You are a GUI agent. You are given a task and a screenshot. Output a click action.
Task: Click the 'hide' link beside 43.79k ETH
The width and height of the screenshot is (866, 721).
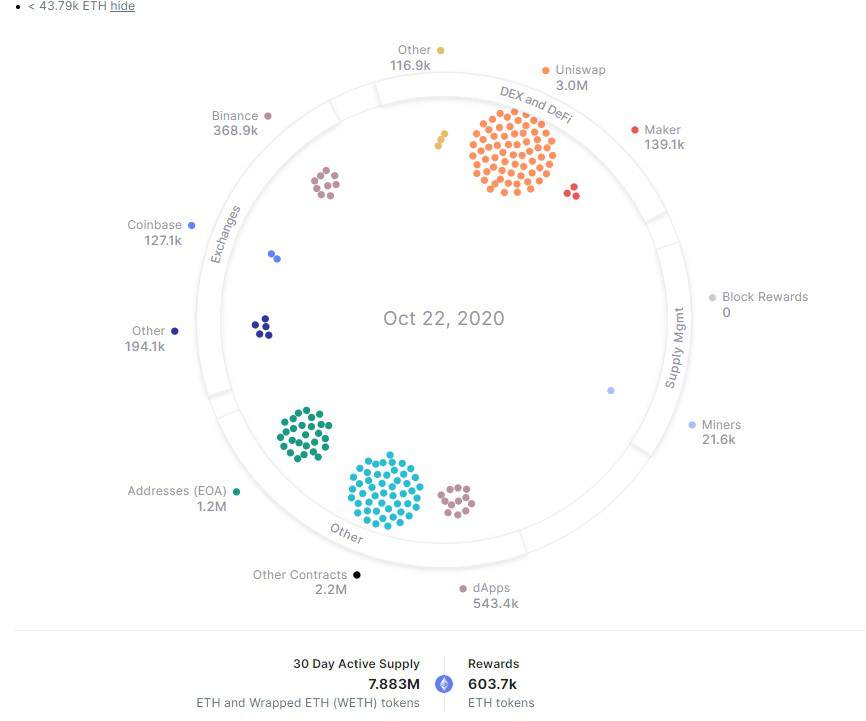pyautogui.click(x=122, y=6)
